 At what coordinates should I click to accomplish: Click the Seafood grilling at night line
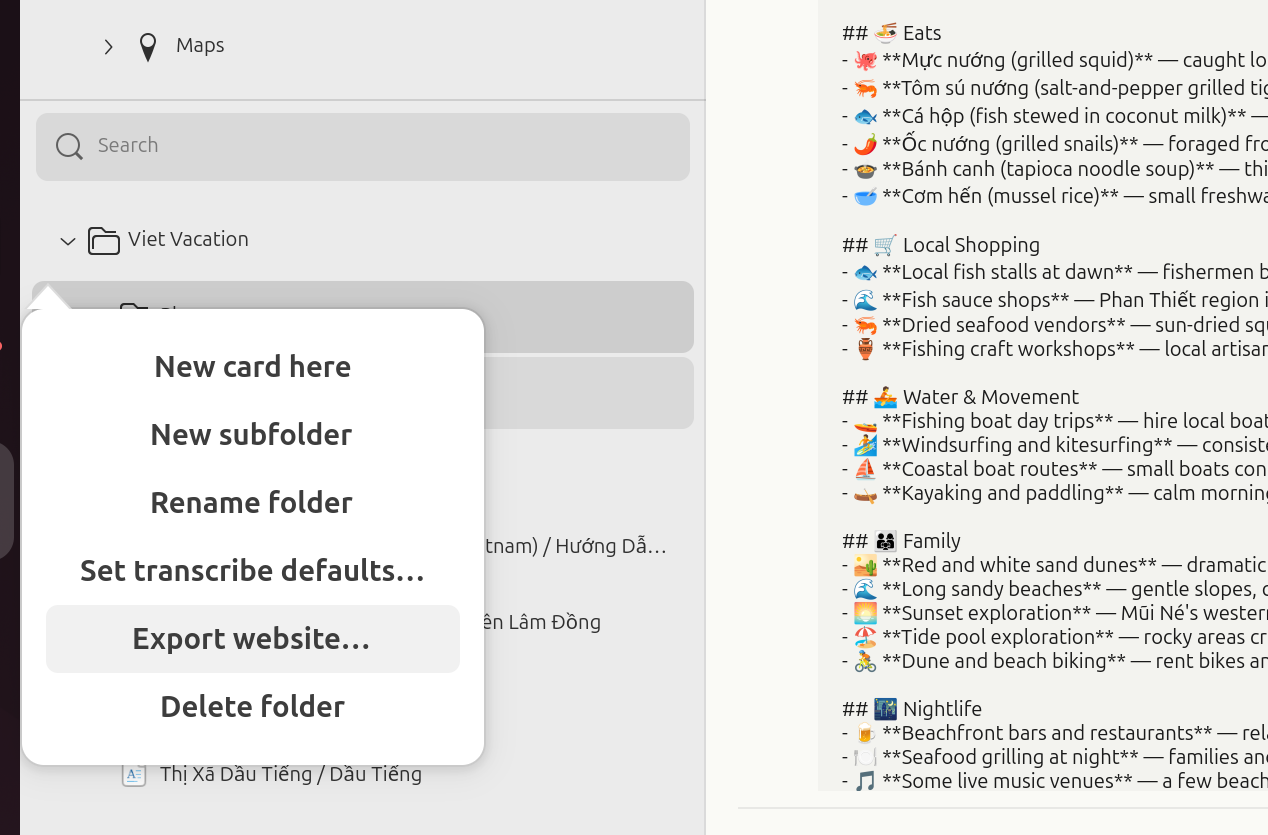[1054, 757]
